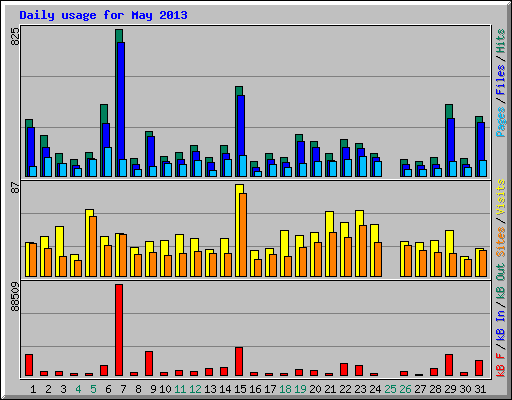The image size is (512, 400).
Task: Click the 825 scale label on hits chart
Action: [x=15, y=36]
